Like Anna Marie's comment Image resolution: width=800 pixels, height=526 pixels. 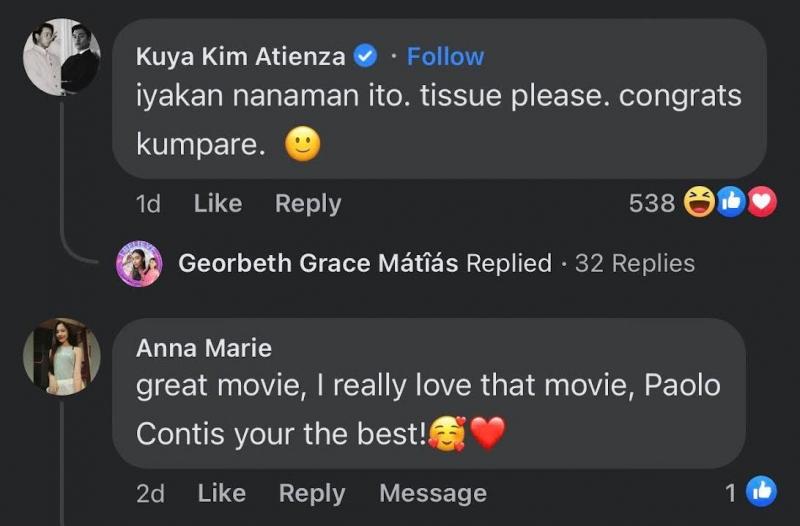[x=221, y=493]
